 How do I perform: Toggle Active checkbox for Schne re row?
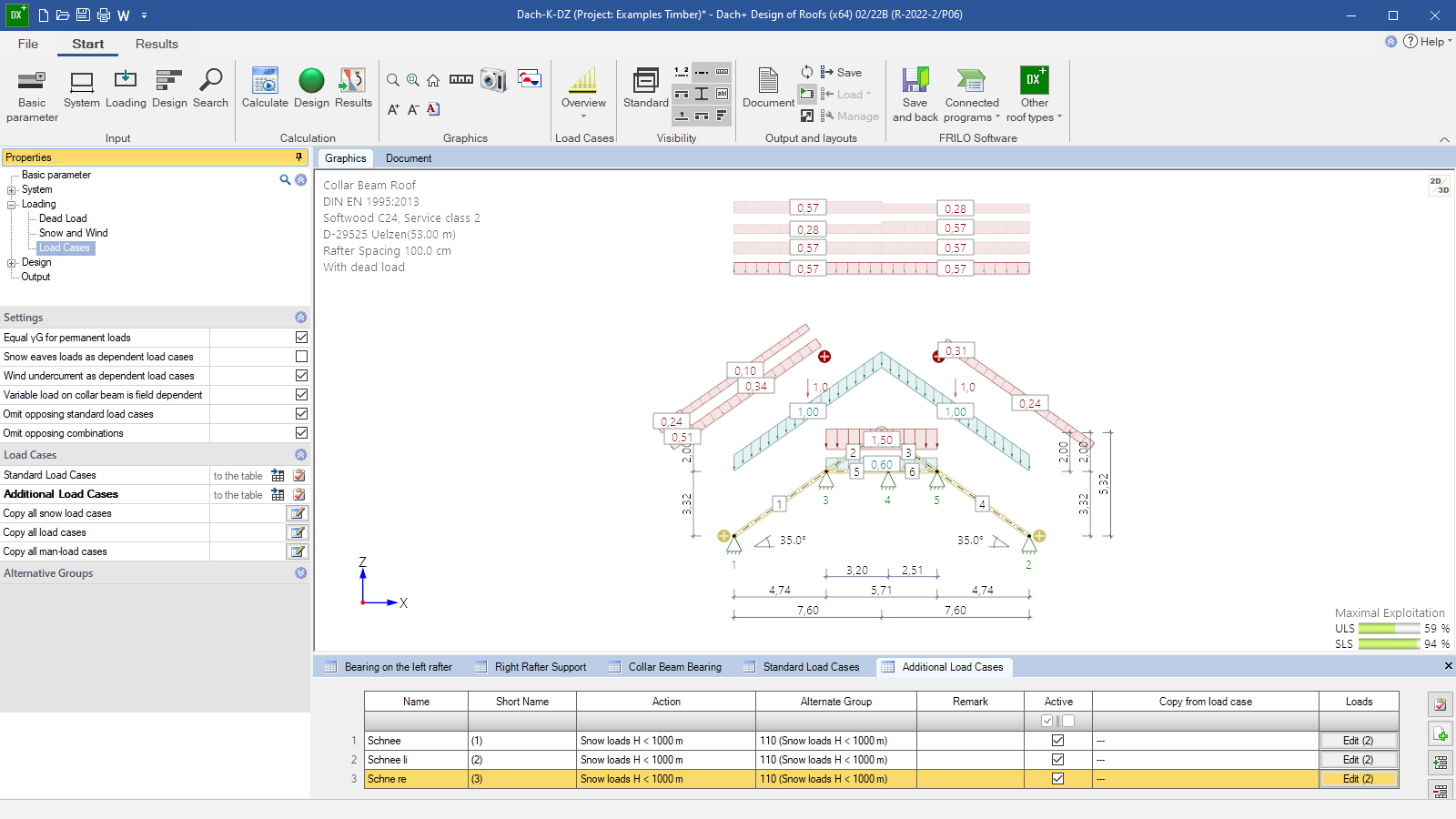coord(1057,779)
